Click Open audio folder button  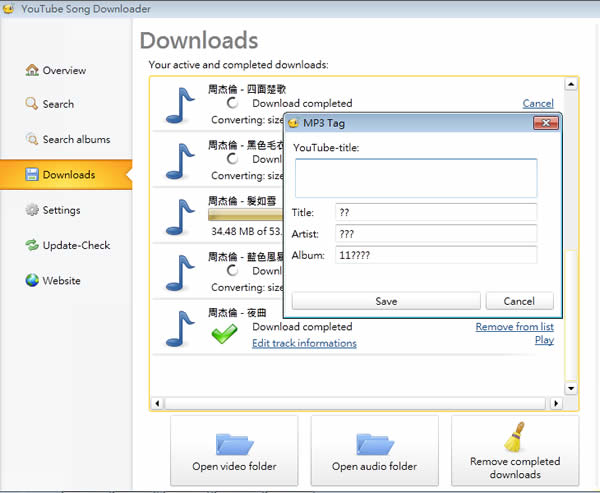(x=375, y=451)
